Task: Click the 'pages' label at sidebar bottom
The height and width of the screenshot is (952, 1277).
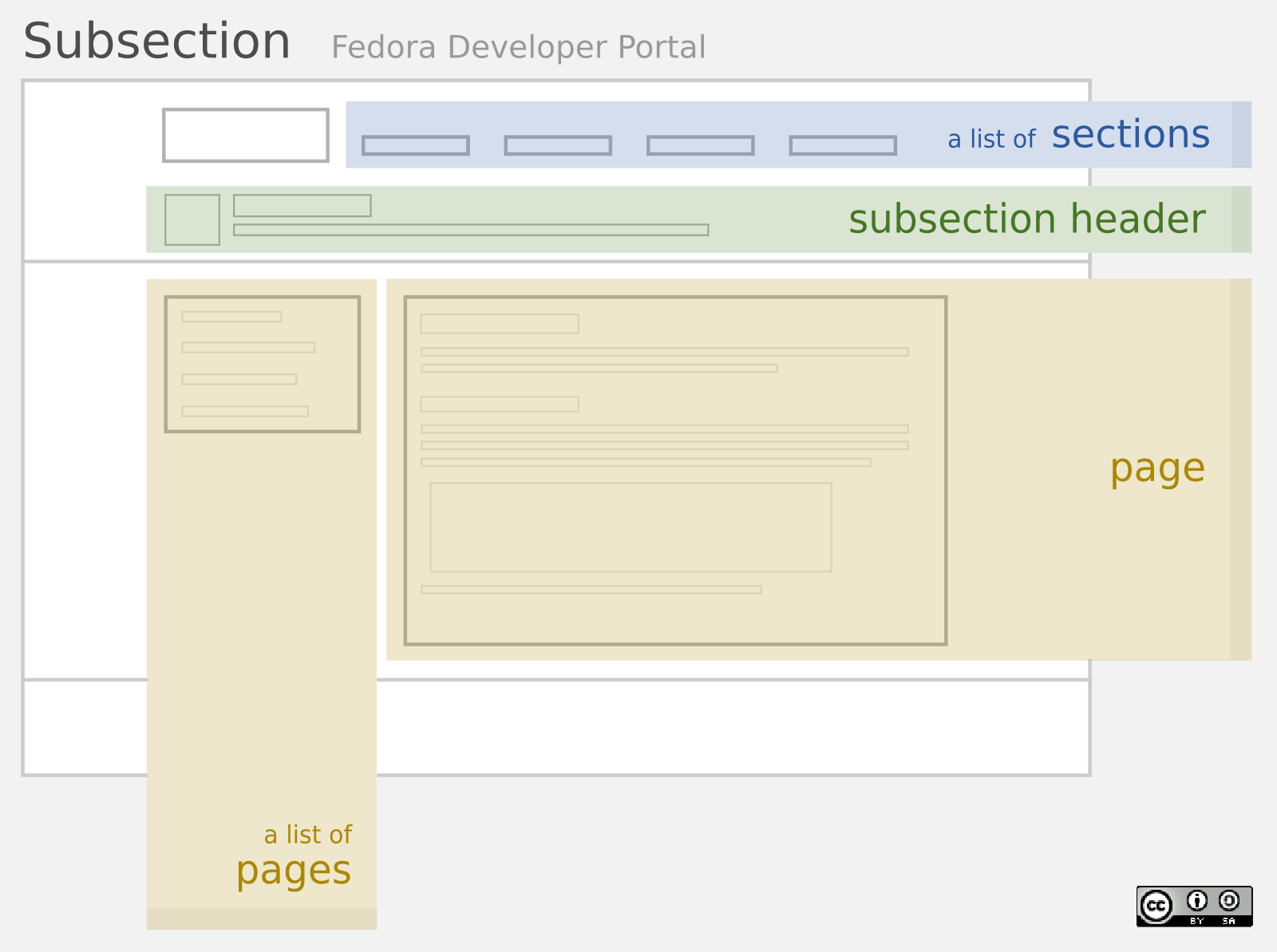Action: [293, 871]
